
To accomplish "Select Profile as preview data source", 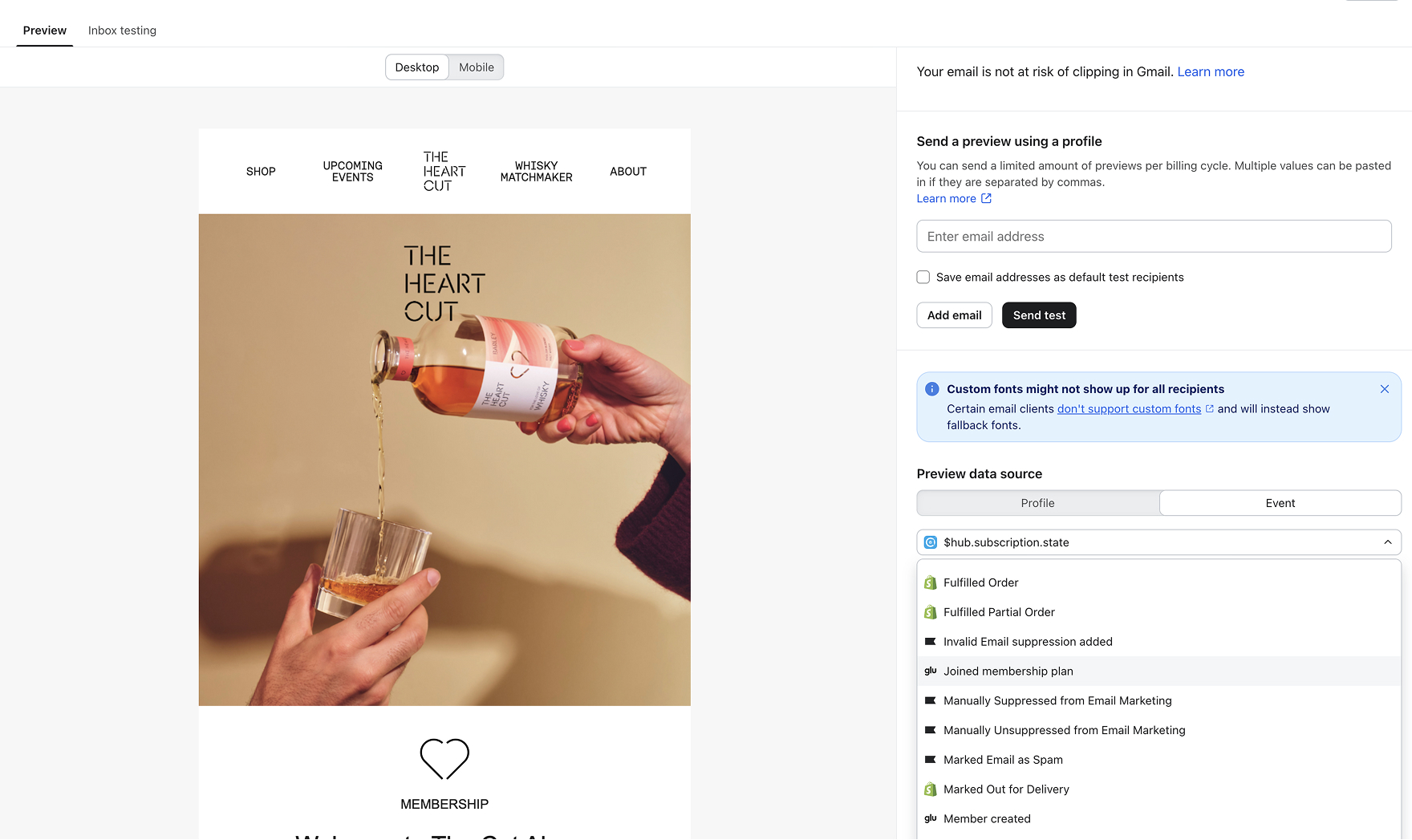I will pos(1037,503).
